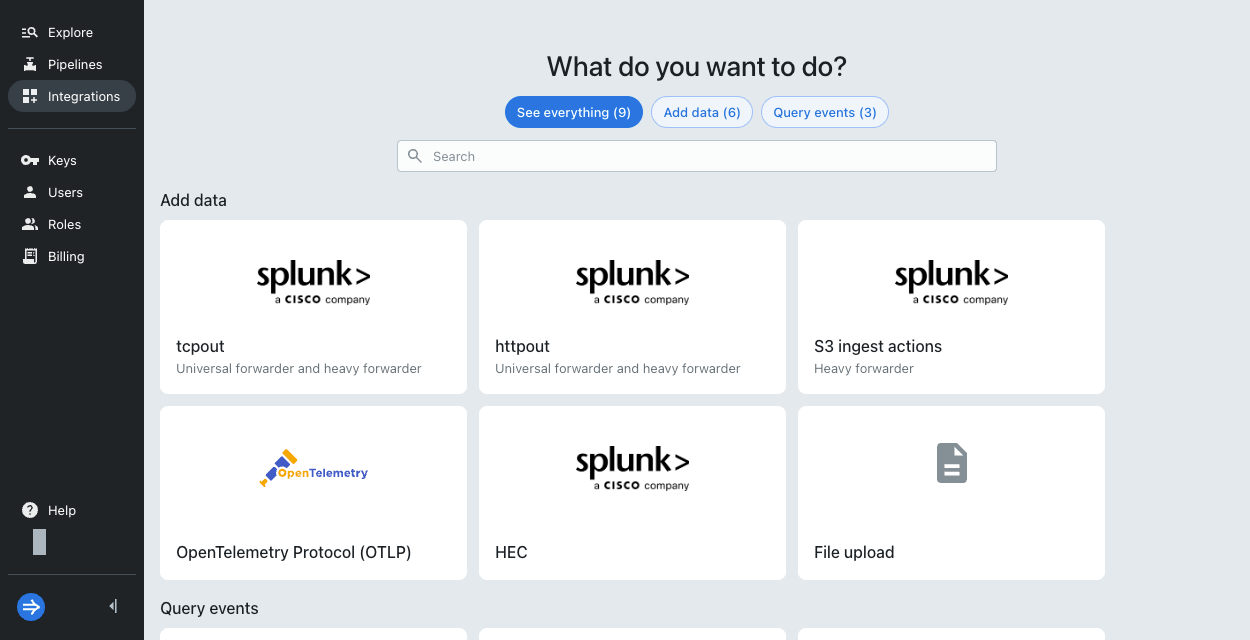
Task: Select the Query events (3) filter
Action: click(x=825, y=112)
